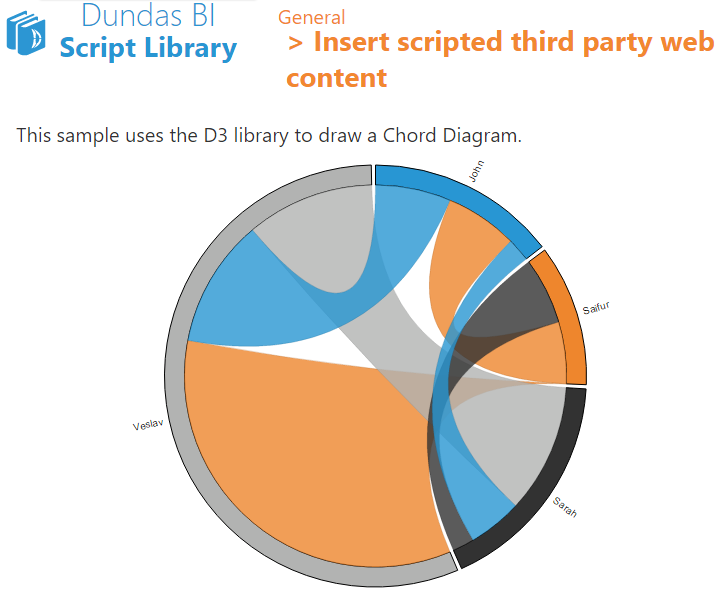Select the orange Saifur arc segment

click(x=565, y=318)
